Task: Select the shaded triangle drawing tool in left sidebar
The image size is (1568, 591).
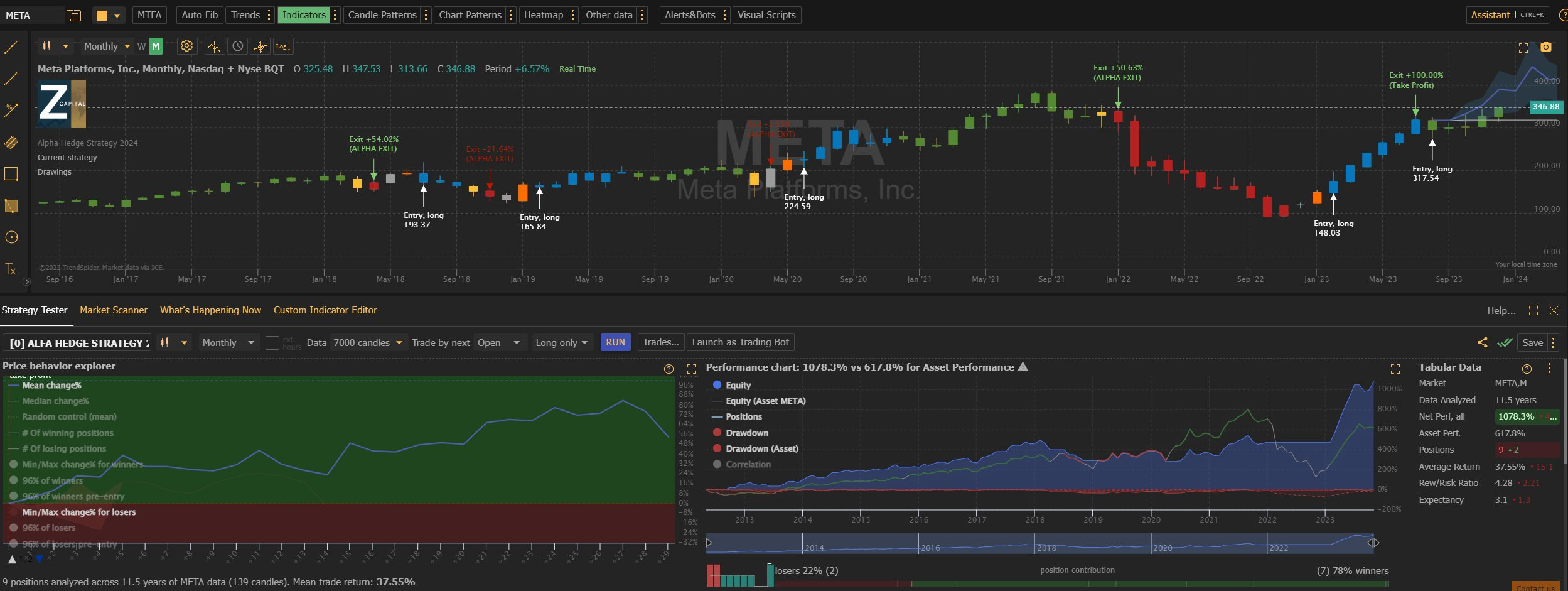Action: click(x=11, y=205)
